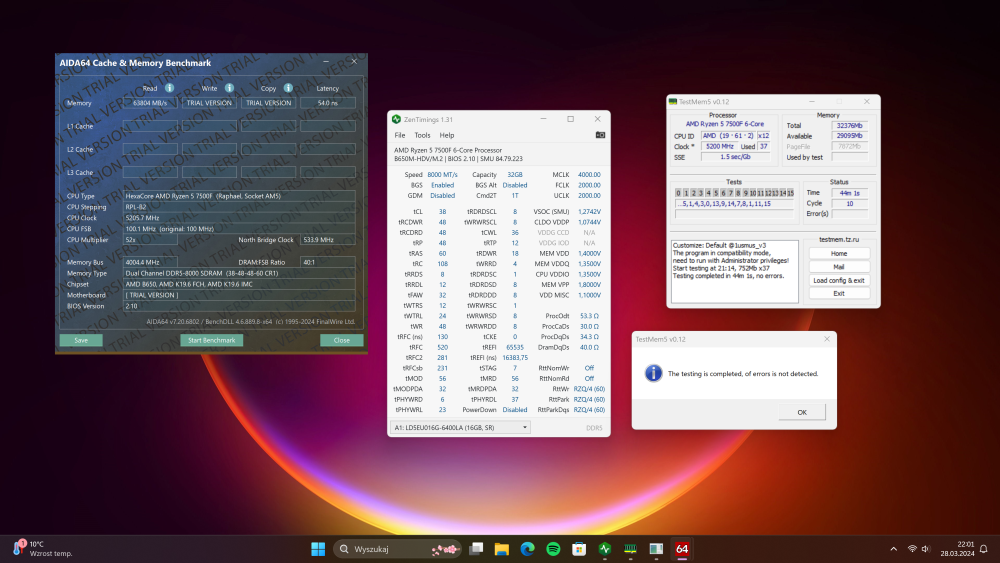Screen dimensions: 1000x563
Task: Open Spotify from the taskbar
Action: click(x=553, y=548)
